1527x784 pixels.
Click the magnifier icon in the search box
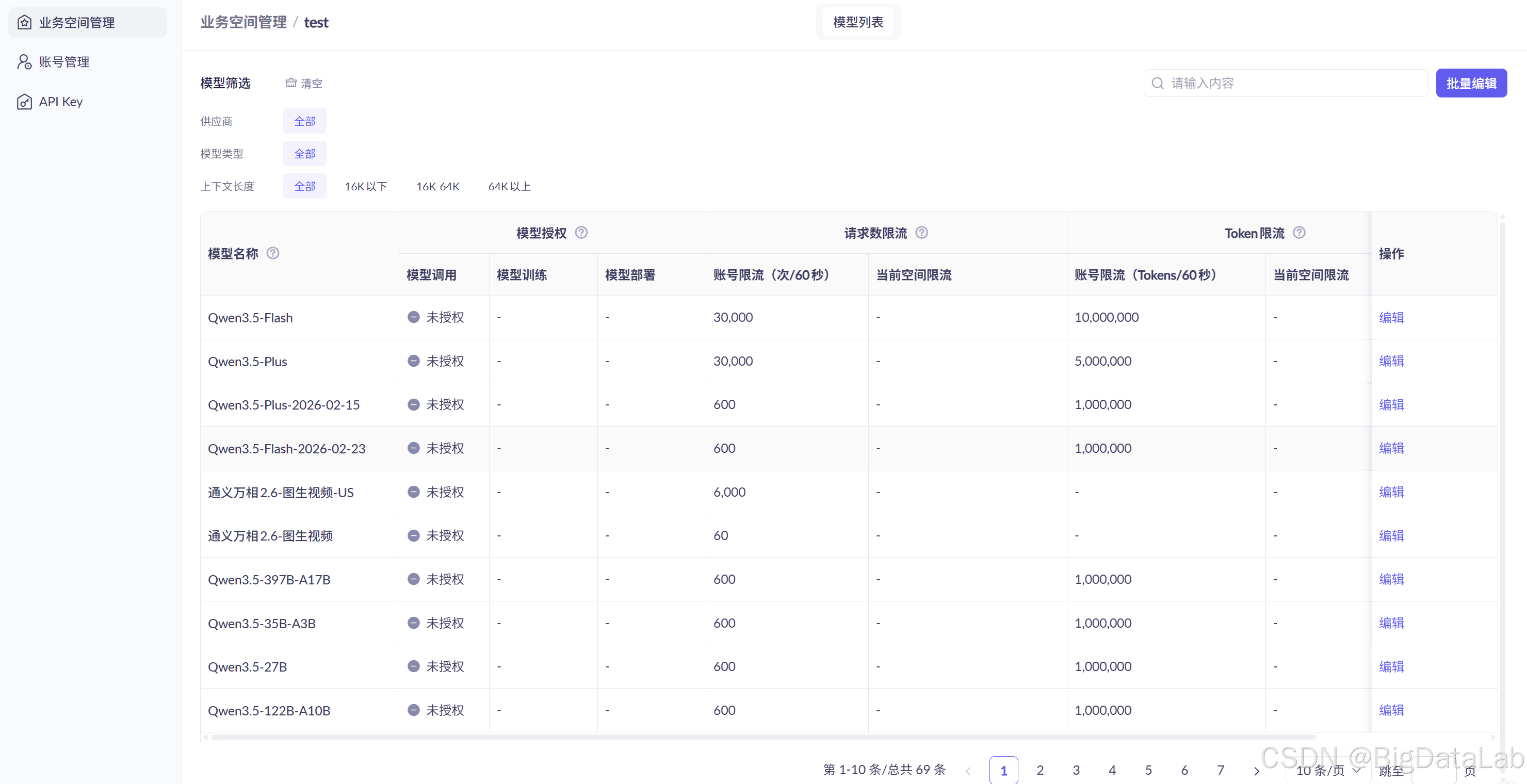coord(1158,83)
